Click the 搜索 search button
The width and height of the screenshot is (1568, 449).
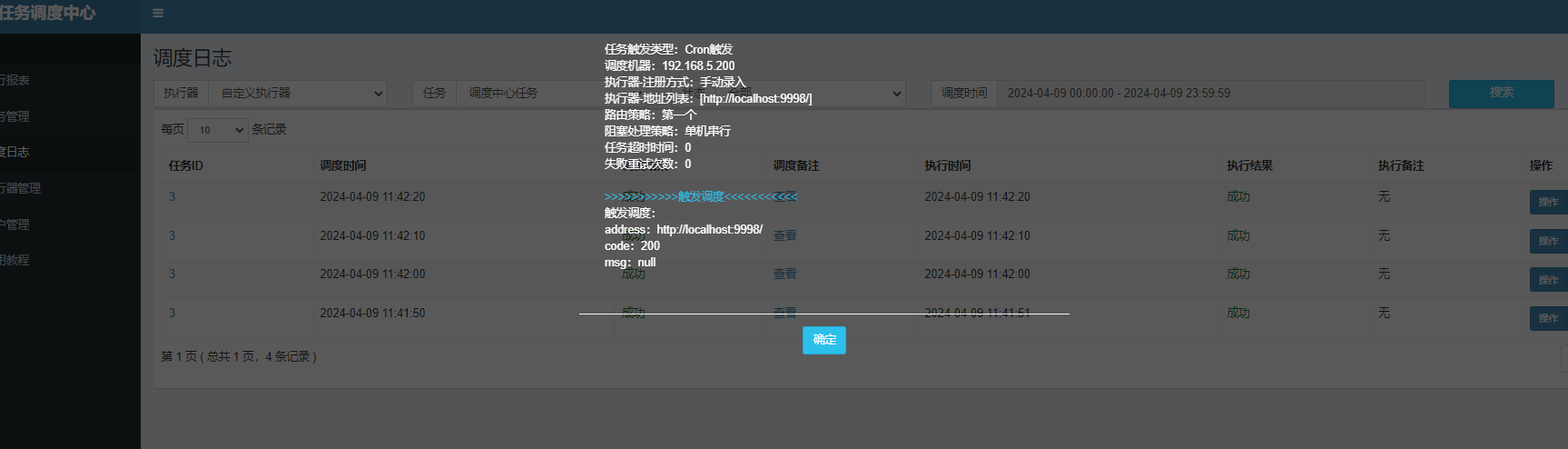(x=1501, y=93)
